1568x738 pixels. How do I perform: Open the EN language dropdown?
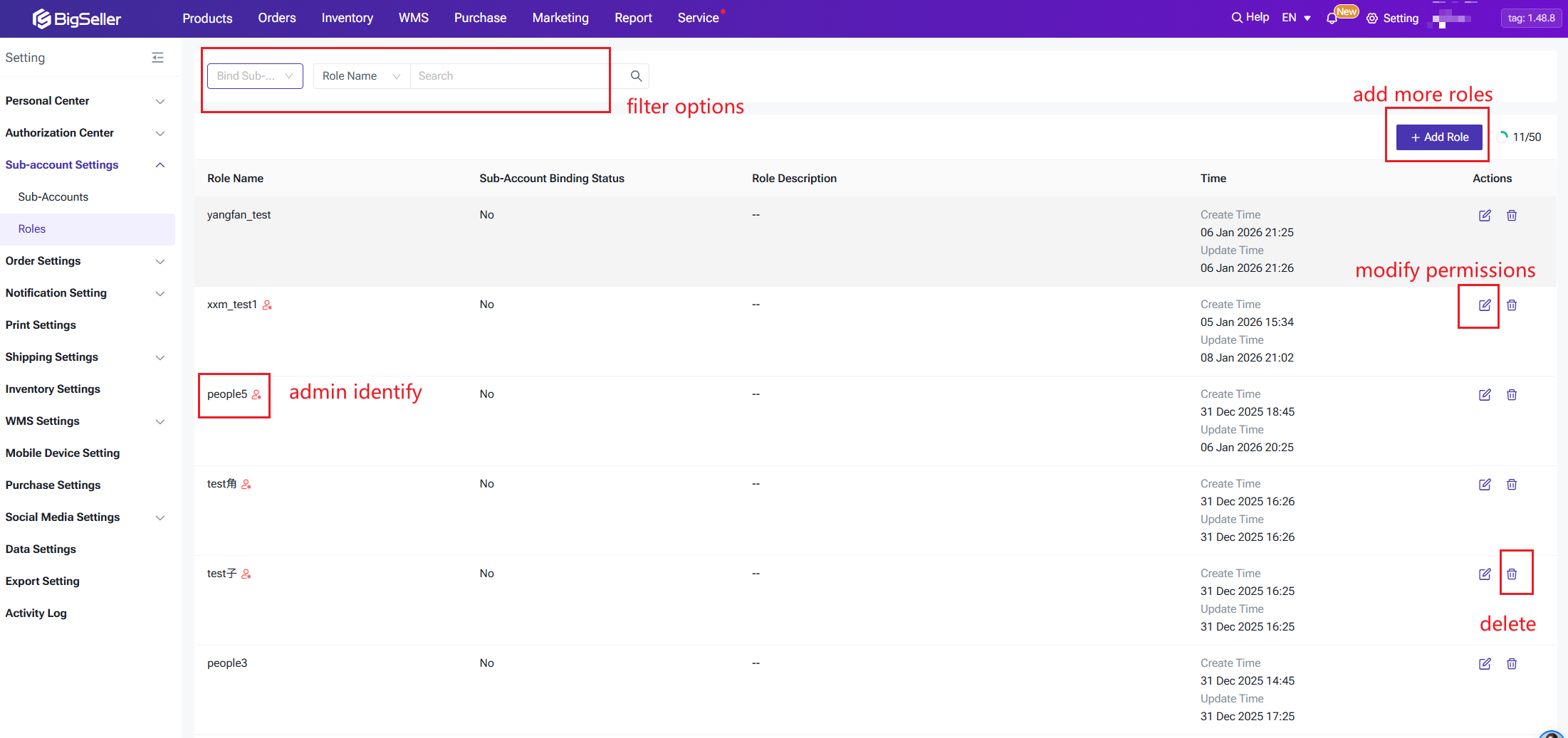point(1296,18)
